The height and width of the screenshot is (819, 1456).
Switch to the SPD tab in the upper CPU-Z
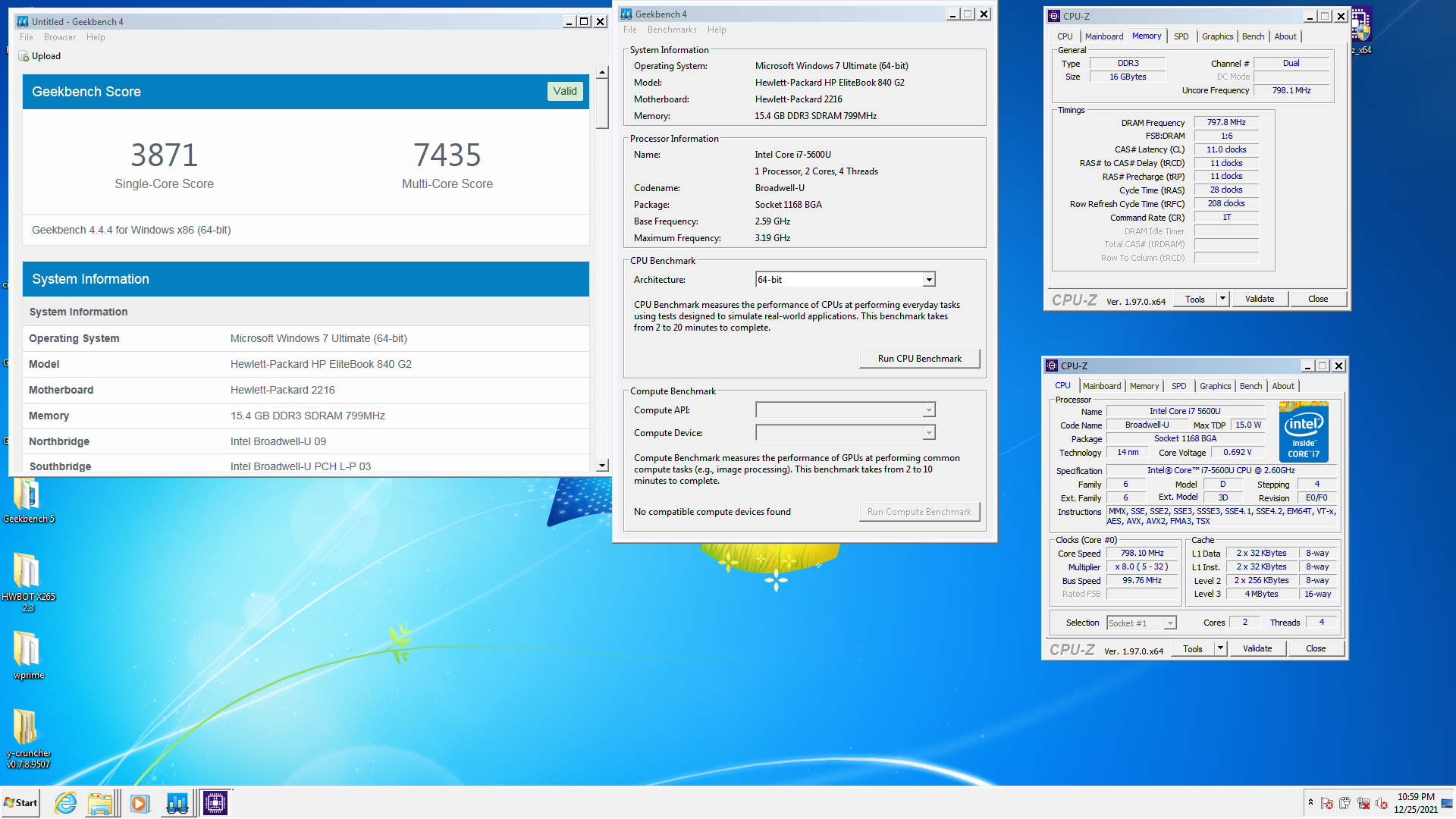coord(1181,36)
